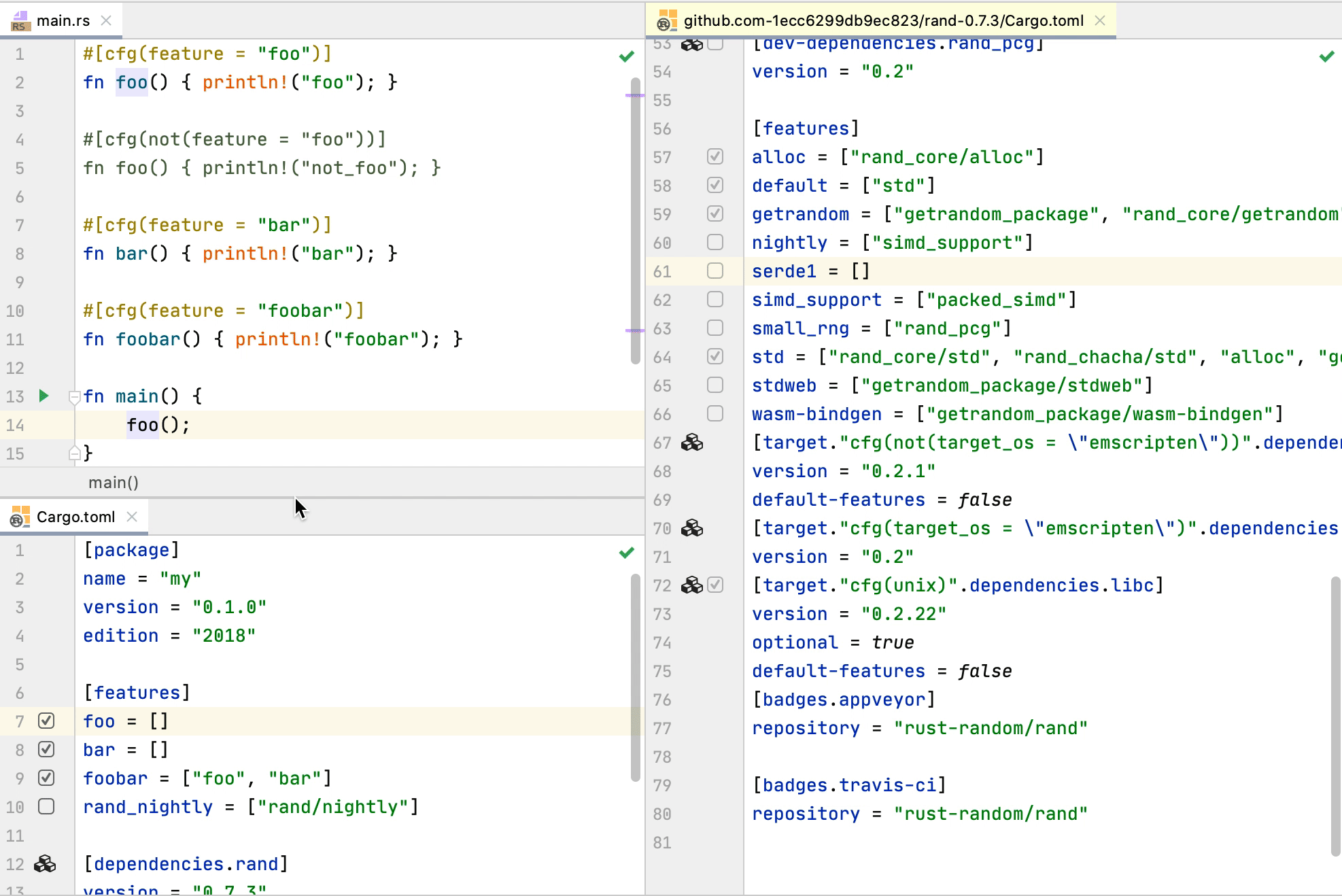1342x896 pixels.
Task: Click the main.rs vertical scrollbar
Action: [636, 221]
